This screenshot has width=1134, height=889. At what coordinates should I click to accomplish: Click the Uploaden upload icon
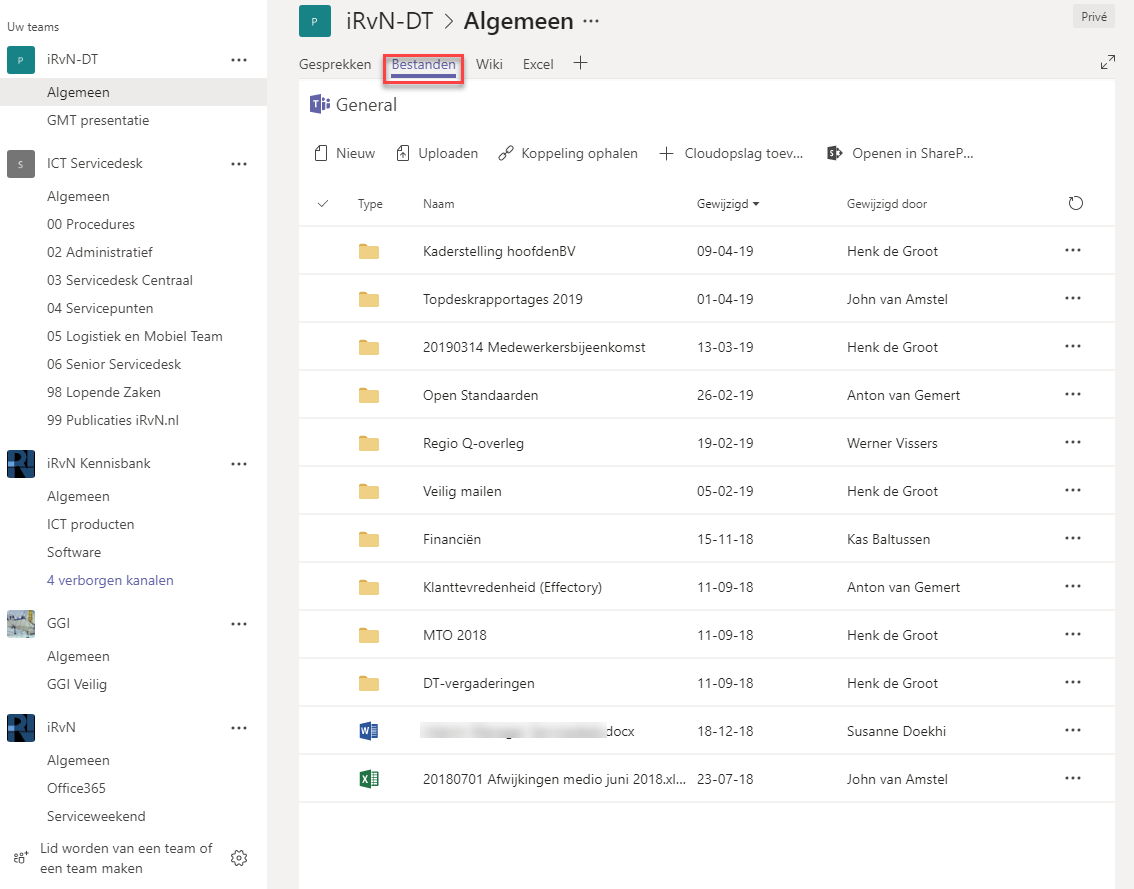403,154
